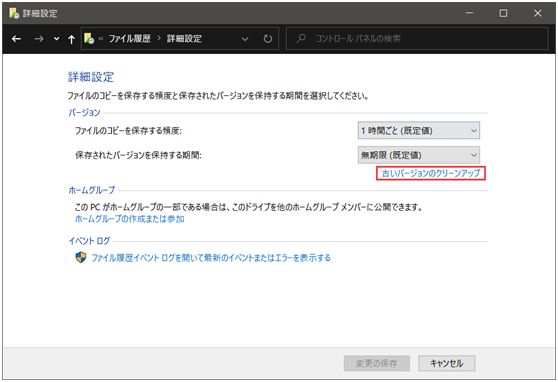Click the ファイルのコピーを保存する頻度 label

(128, 131)
